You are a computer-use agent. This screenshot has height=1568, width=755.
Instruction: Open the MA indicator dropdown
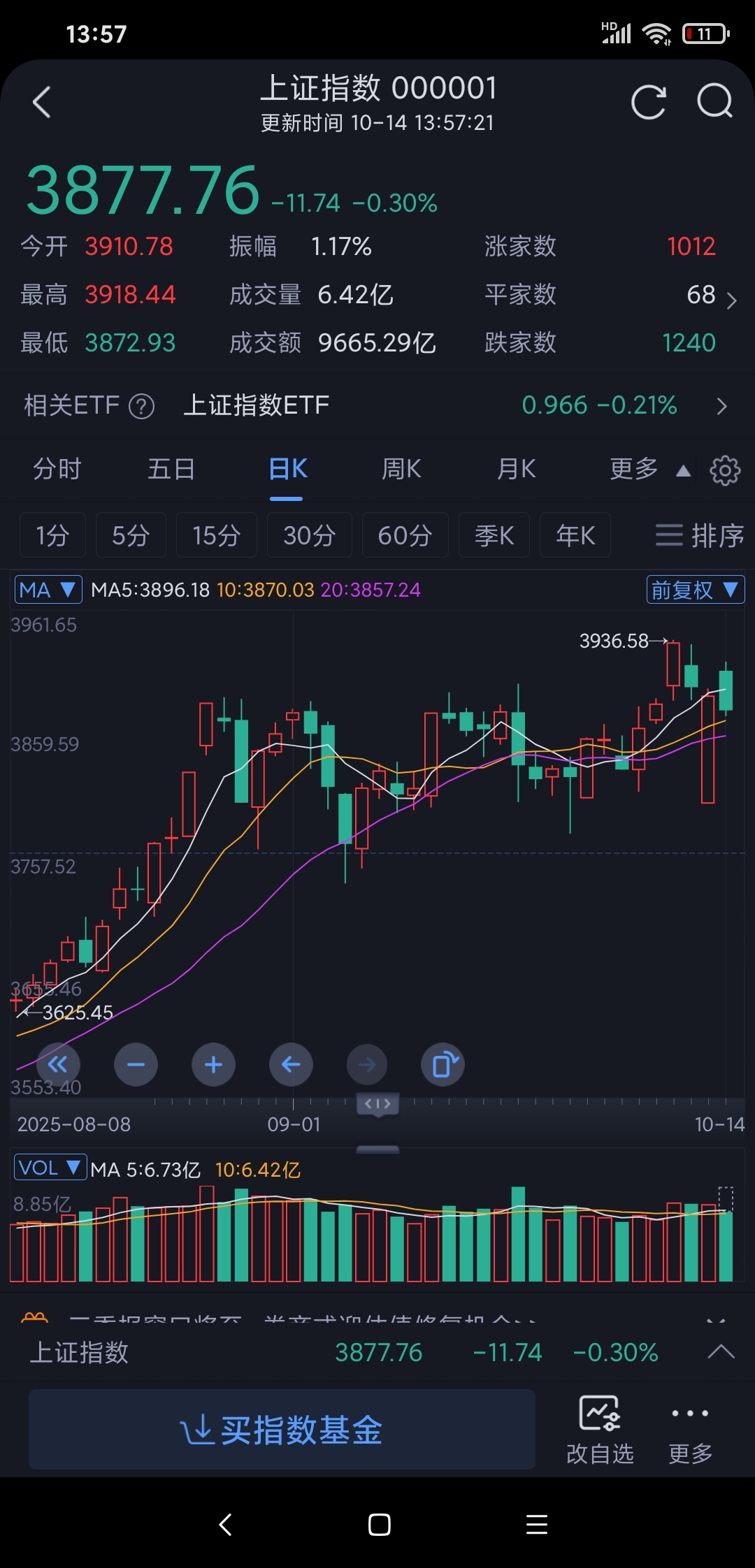pos(48,590)
